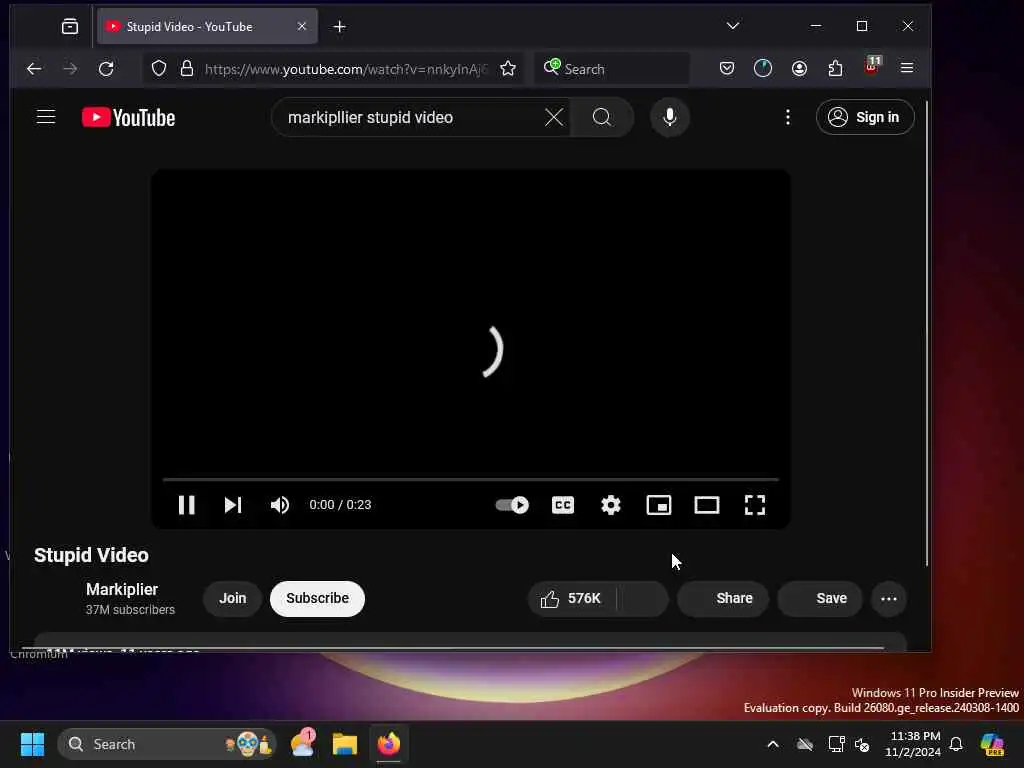Image resolution: width=1024 pixels, height=768 pixels.
Task: Click the Firefox URL address bar
Action: pyautogui.click(x=346, y=69)
